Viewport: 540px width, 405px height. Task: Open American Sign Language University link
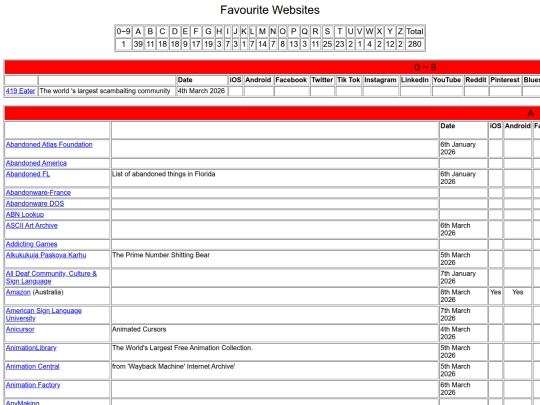pos(44,315)
